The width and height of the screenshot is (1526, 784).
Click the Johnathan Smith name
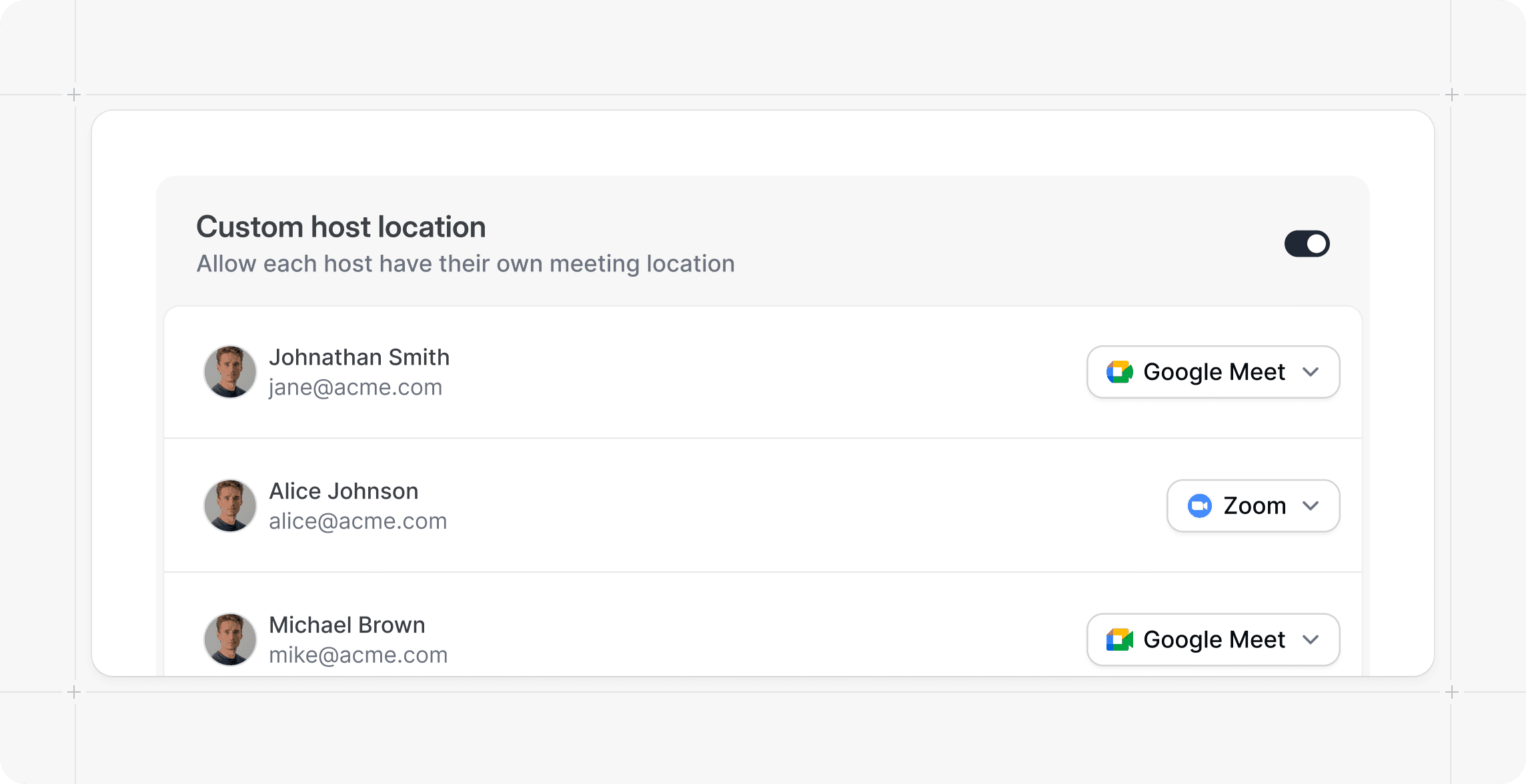(x=359, y=357)
